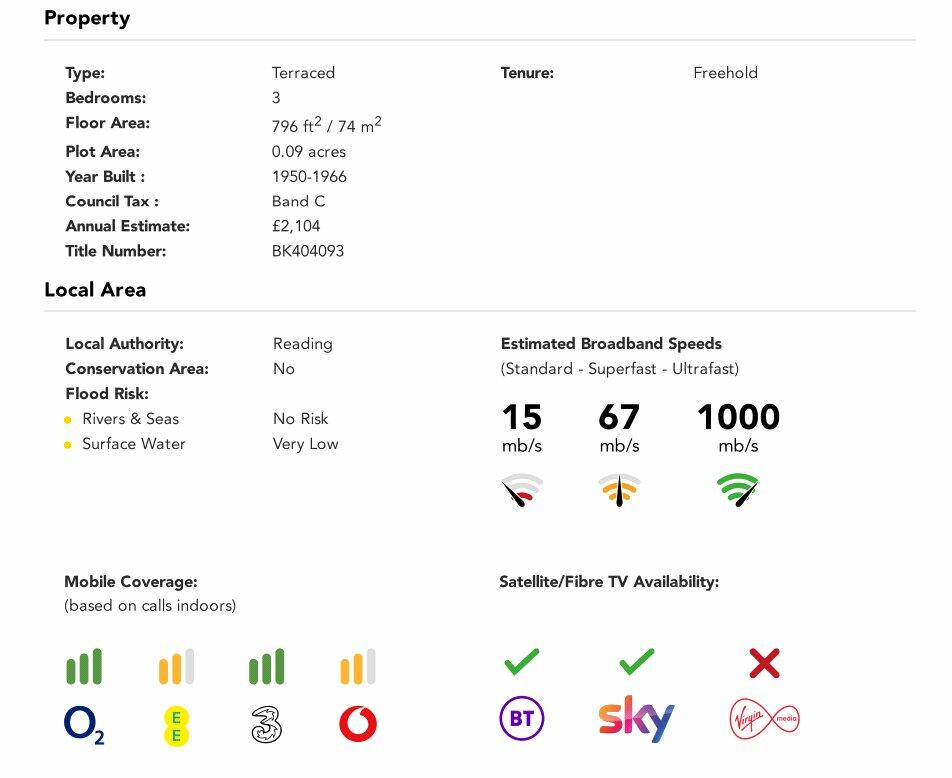
Task: Click the Rivers & Seas yellow bullet
Action: (x=68, y=420)
